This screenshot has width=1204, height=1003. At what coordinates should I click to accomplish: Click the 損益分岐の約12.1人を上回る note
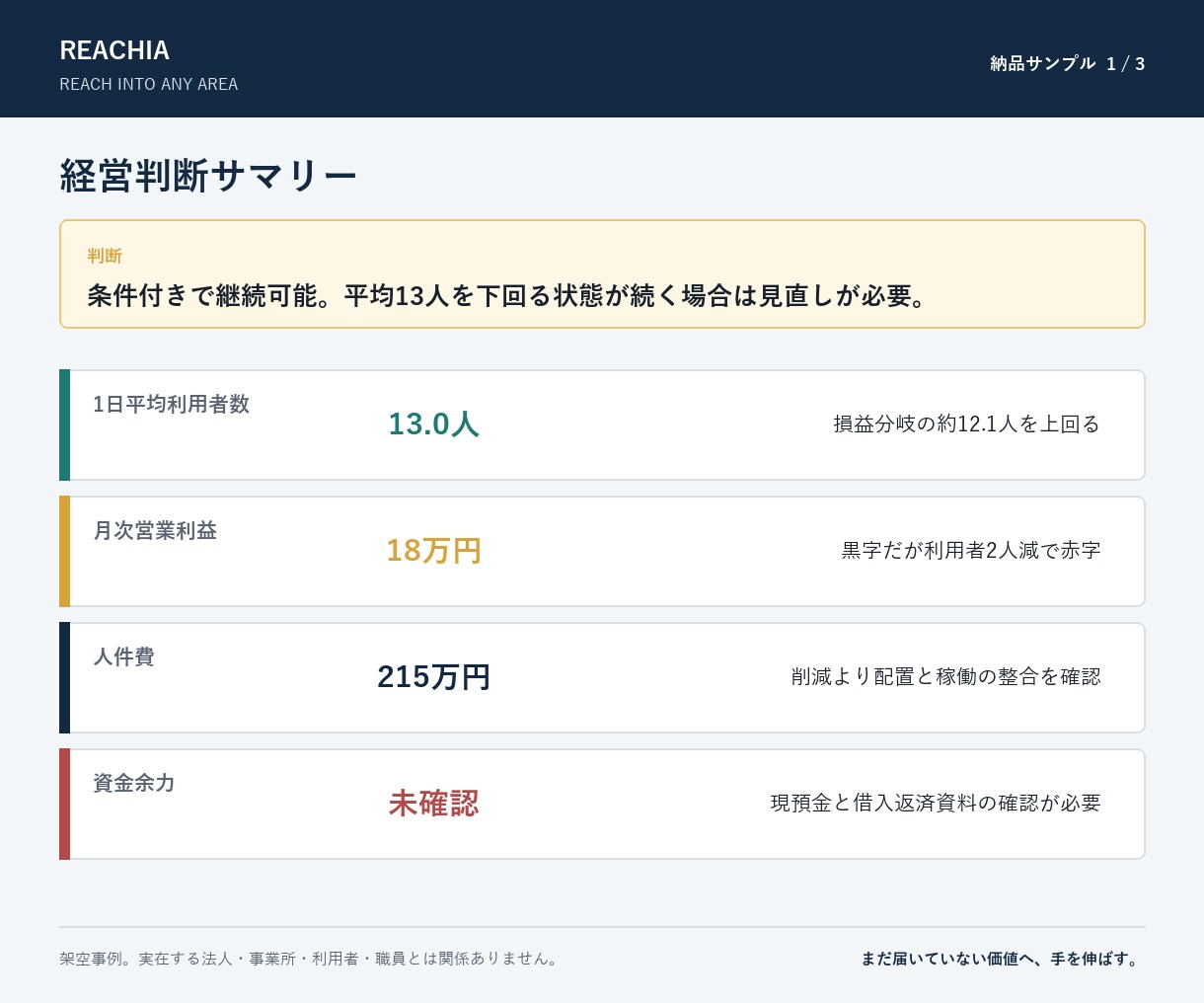(x=966, y=424)
